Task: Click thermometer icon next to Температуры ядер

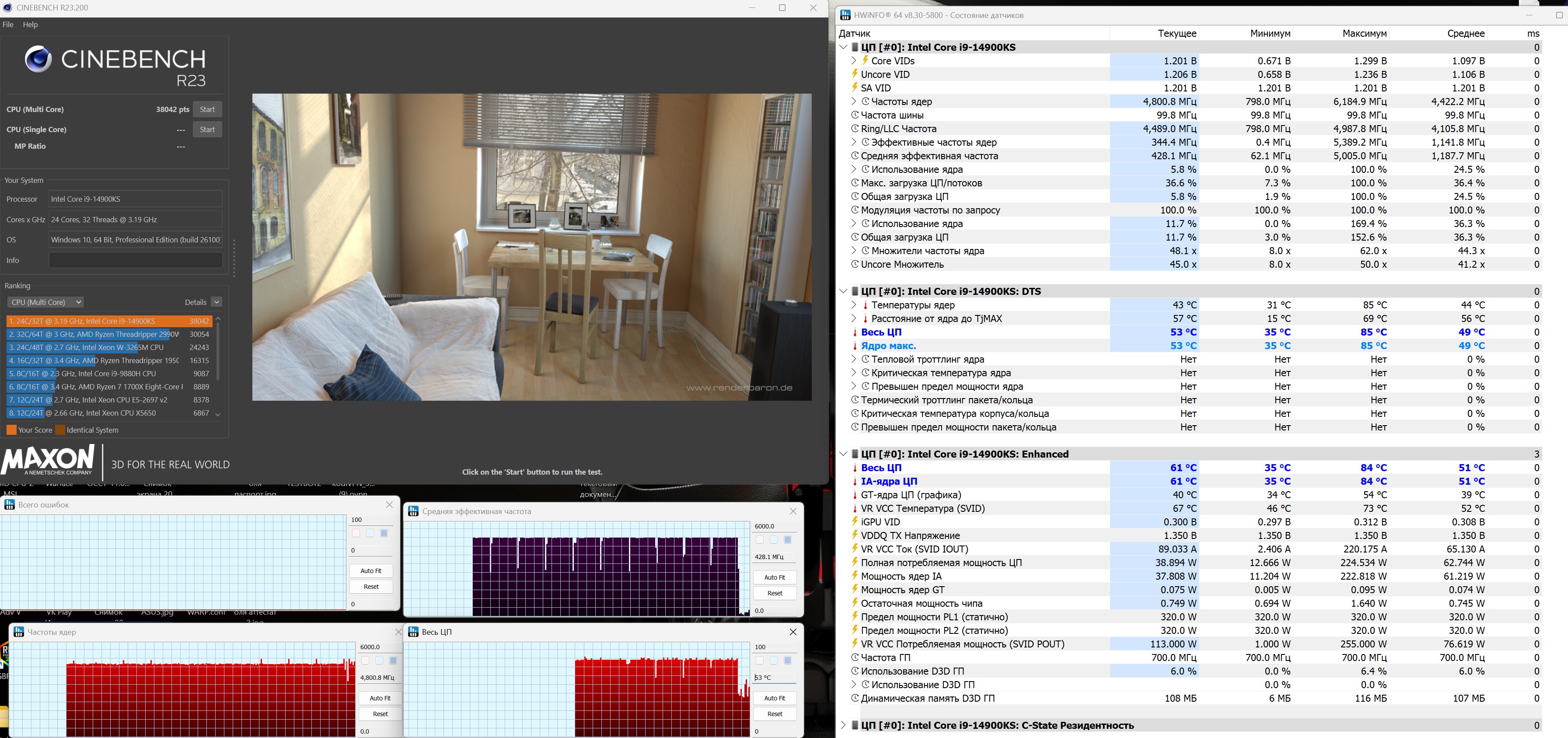Action: click(x=865, y=305)
